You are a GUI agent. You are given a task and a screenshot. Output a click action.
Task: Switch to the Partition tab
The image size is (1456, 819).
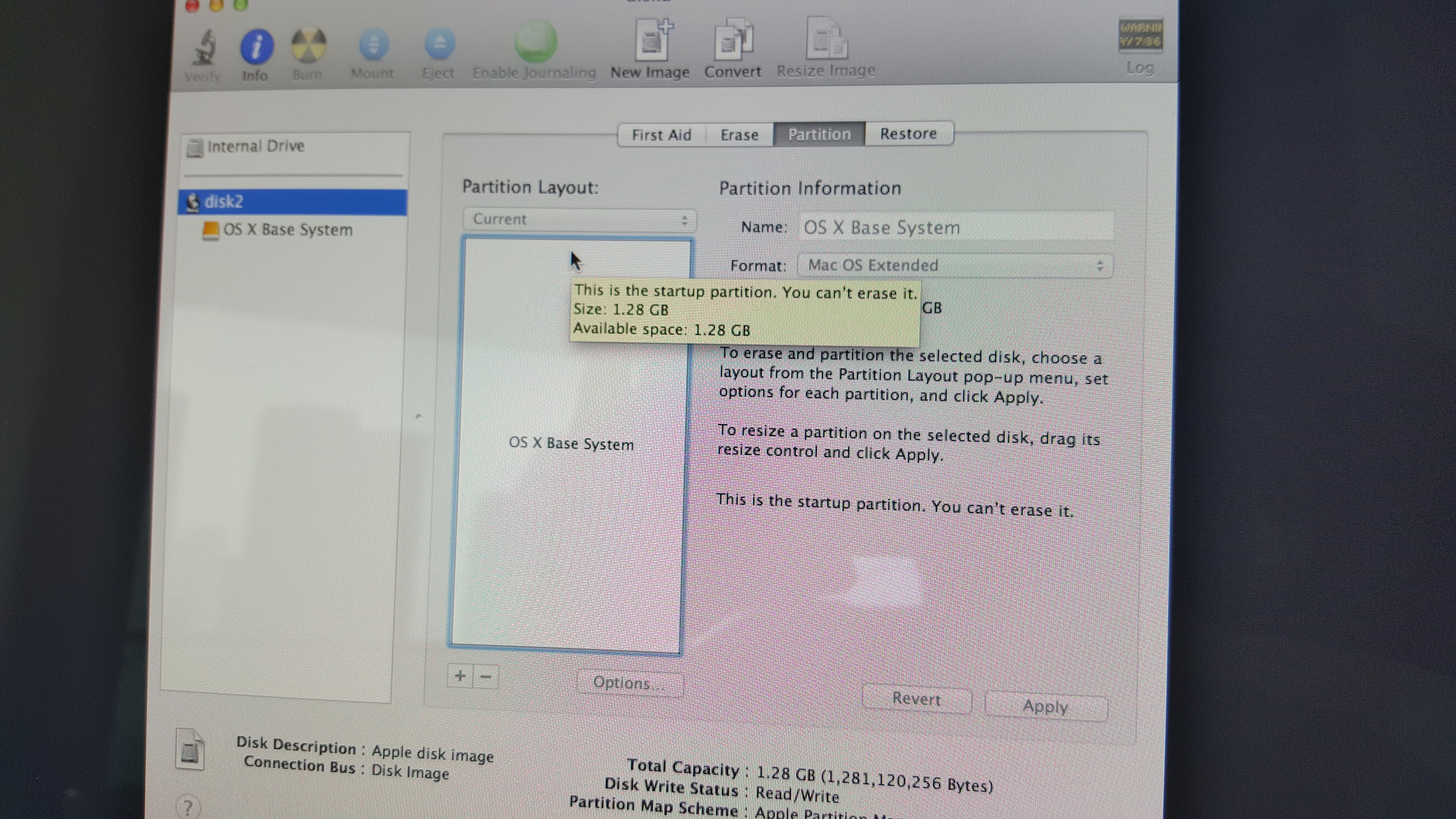pyautogui.click(x=819, y=134)
